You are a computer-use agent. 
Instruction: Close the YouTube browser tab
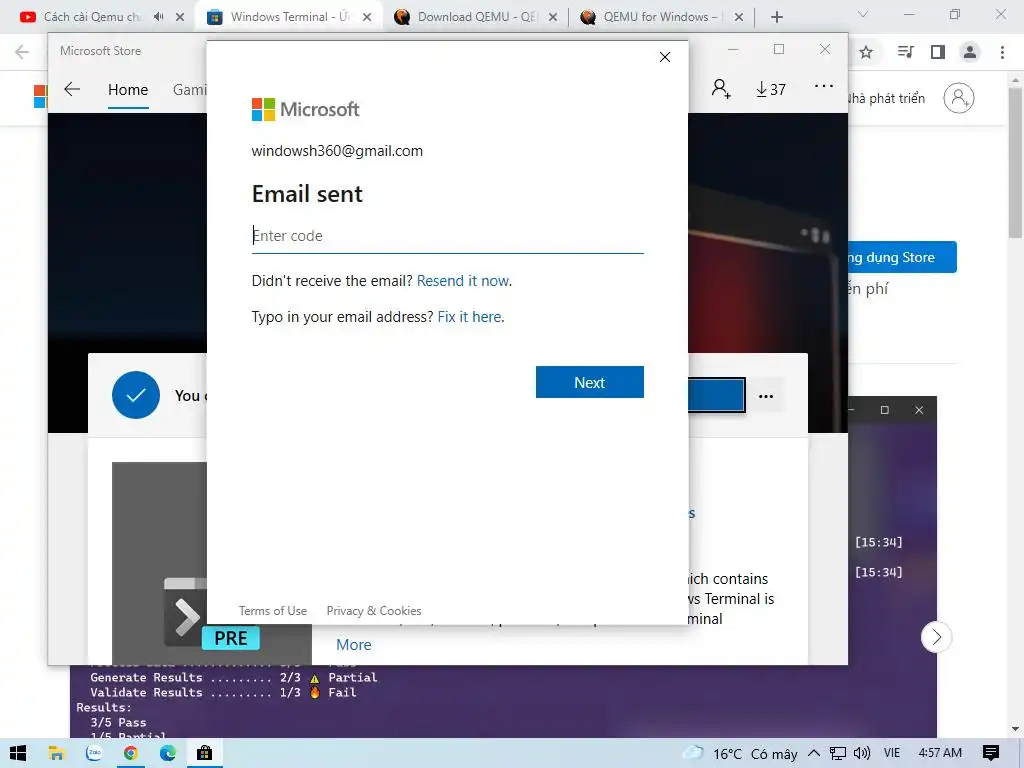pos(180,17)
